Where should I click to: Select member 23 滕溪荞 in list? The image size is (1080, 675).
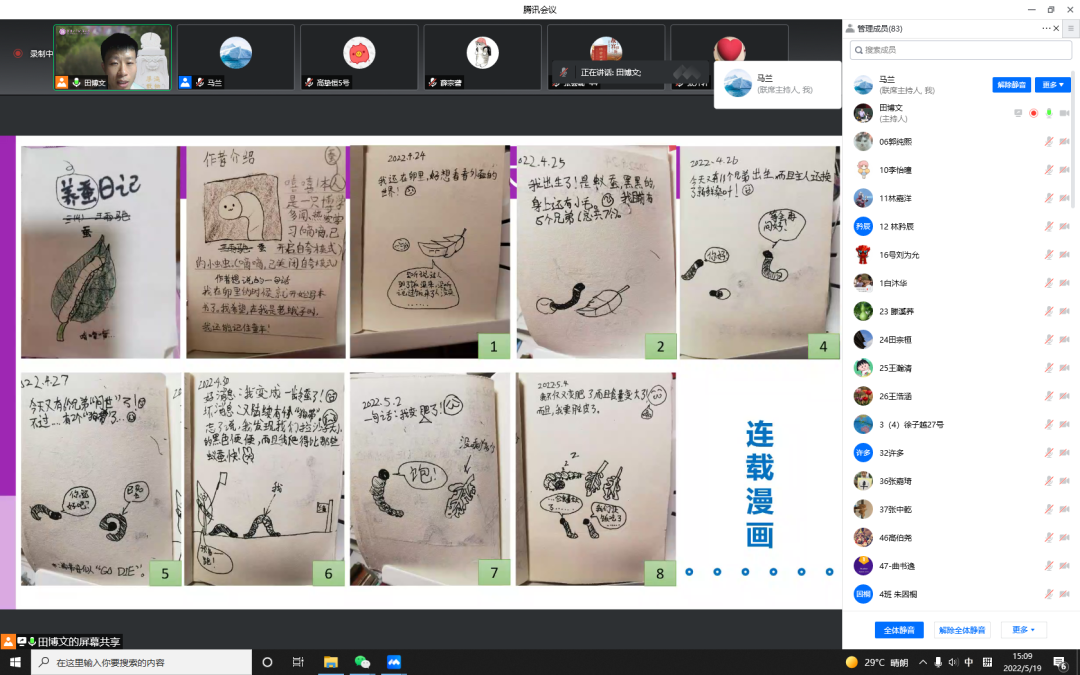961,311
